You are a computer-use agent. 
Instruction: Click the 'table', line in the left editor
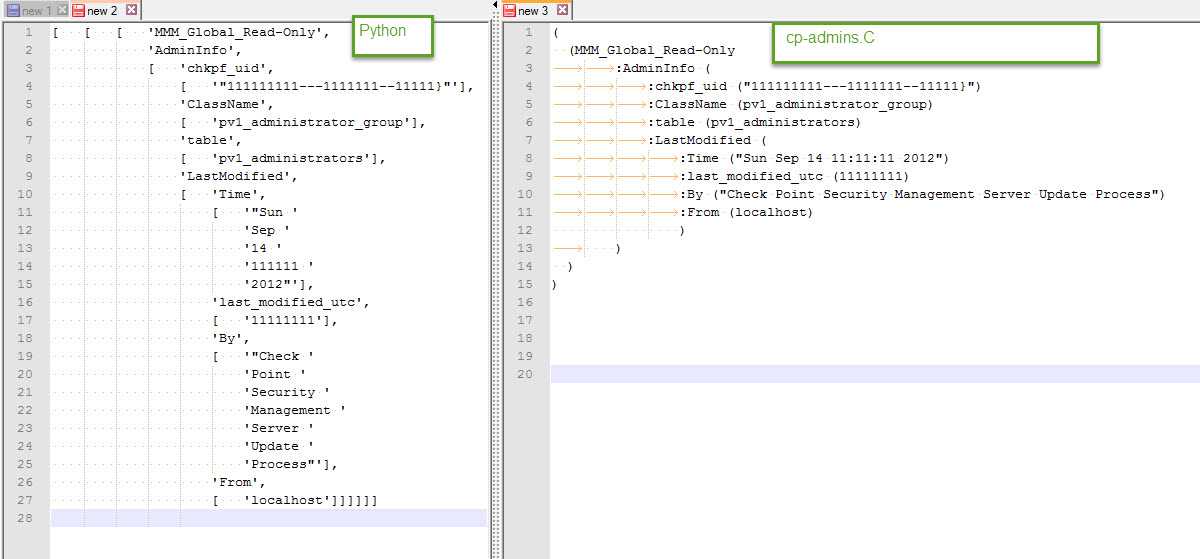211,140
